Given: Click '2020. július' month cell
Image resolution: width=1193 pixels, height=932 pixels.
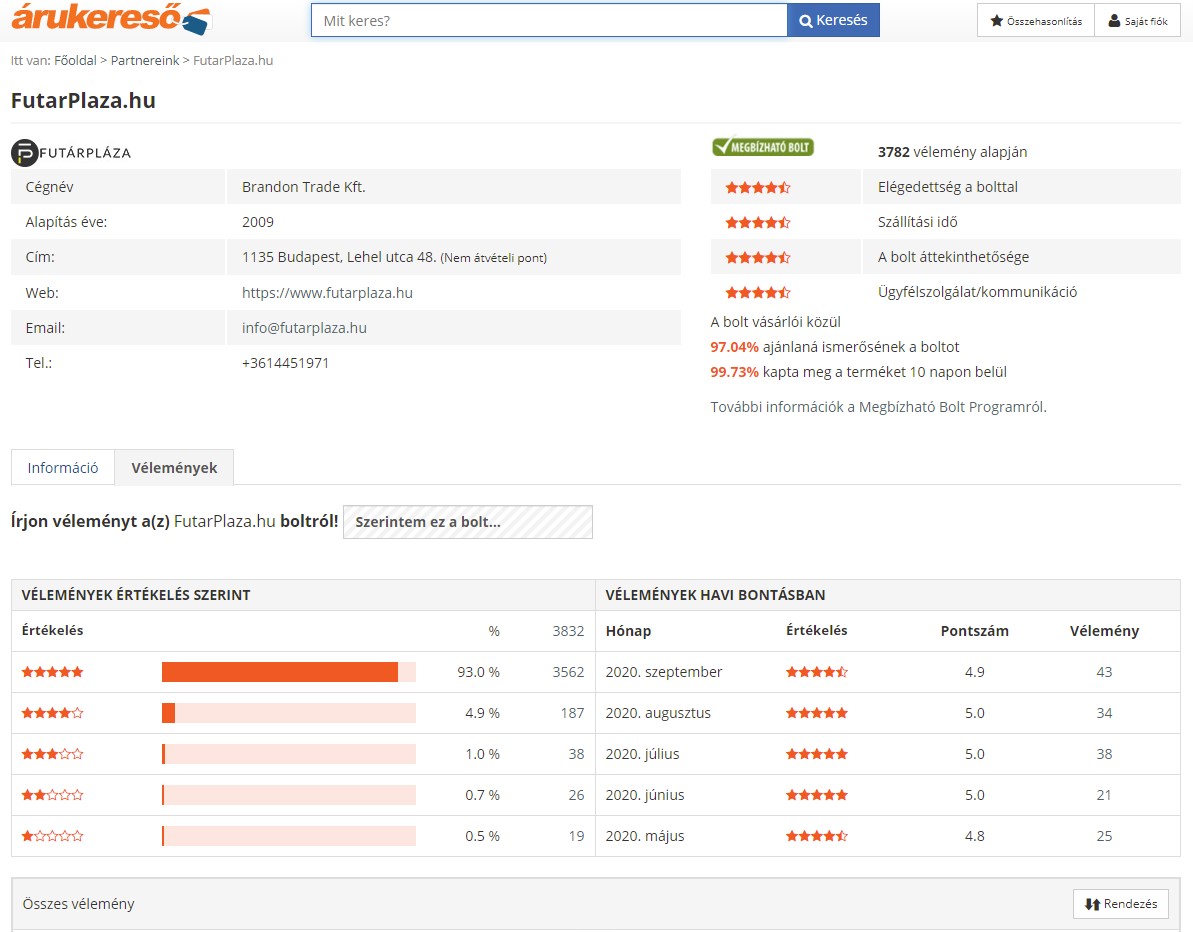Looking at the screenshot, I should tap(643, 754).
